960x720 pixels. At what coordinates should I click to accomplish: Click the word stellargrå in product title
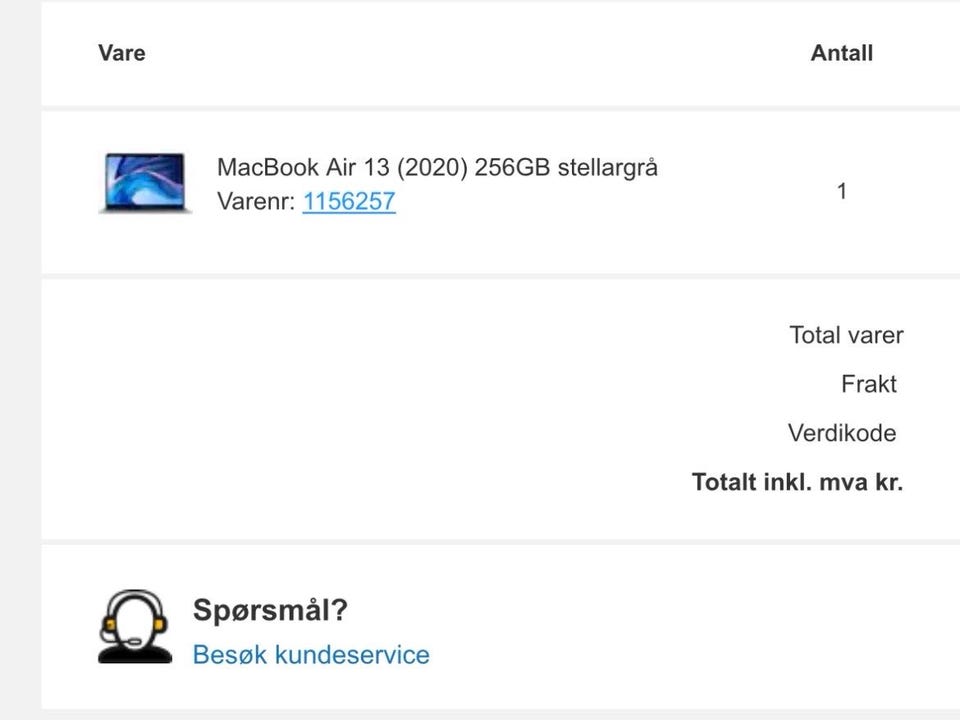pos(607,167)
